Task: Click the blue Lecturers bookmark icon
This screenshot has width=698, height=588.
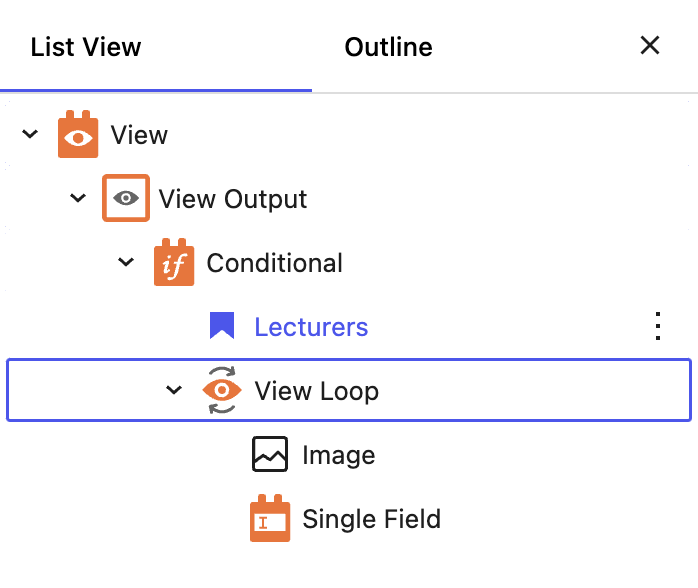Action: pyautogui.click(x=222, y=326)
